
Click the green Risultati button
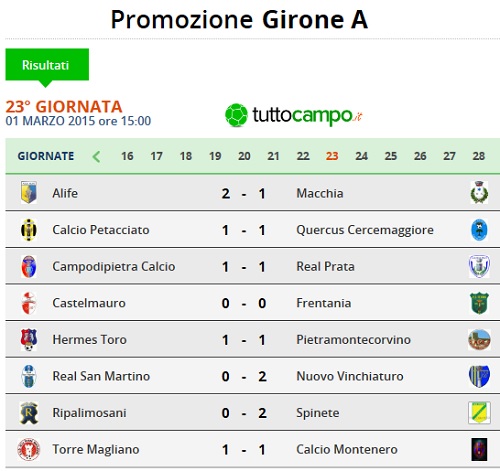(47, 65)
